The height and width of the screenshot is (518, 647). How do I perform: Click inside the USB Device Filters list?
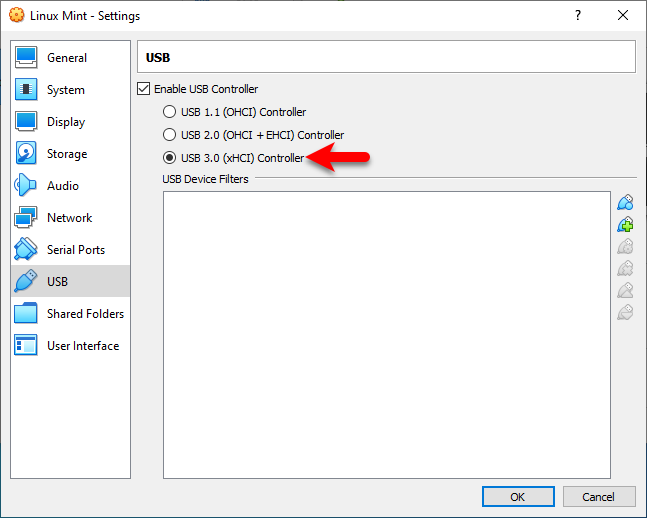[387, 335]
